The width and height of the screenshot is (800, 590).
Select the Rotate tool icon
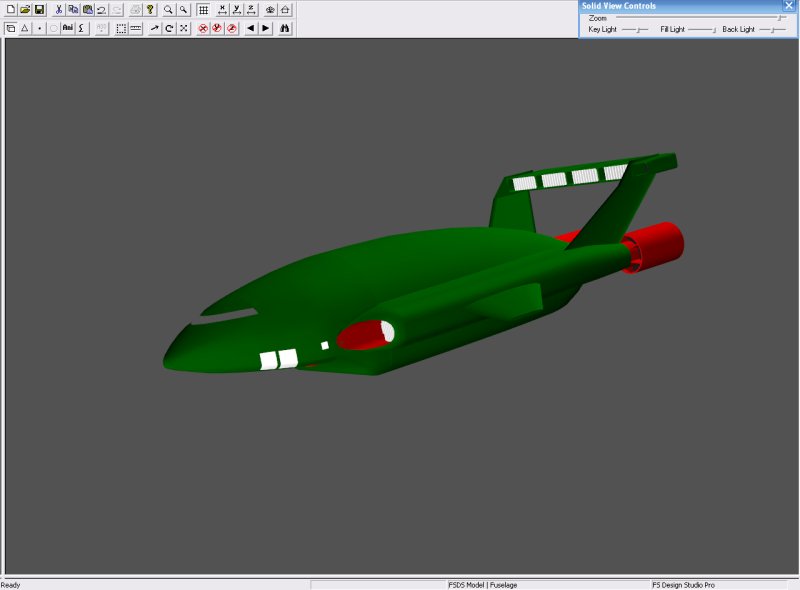click(x=169, y=28)
